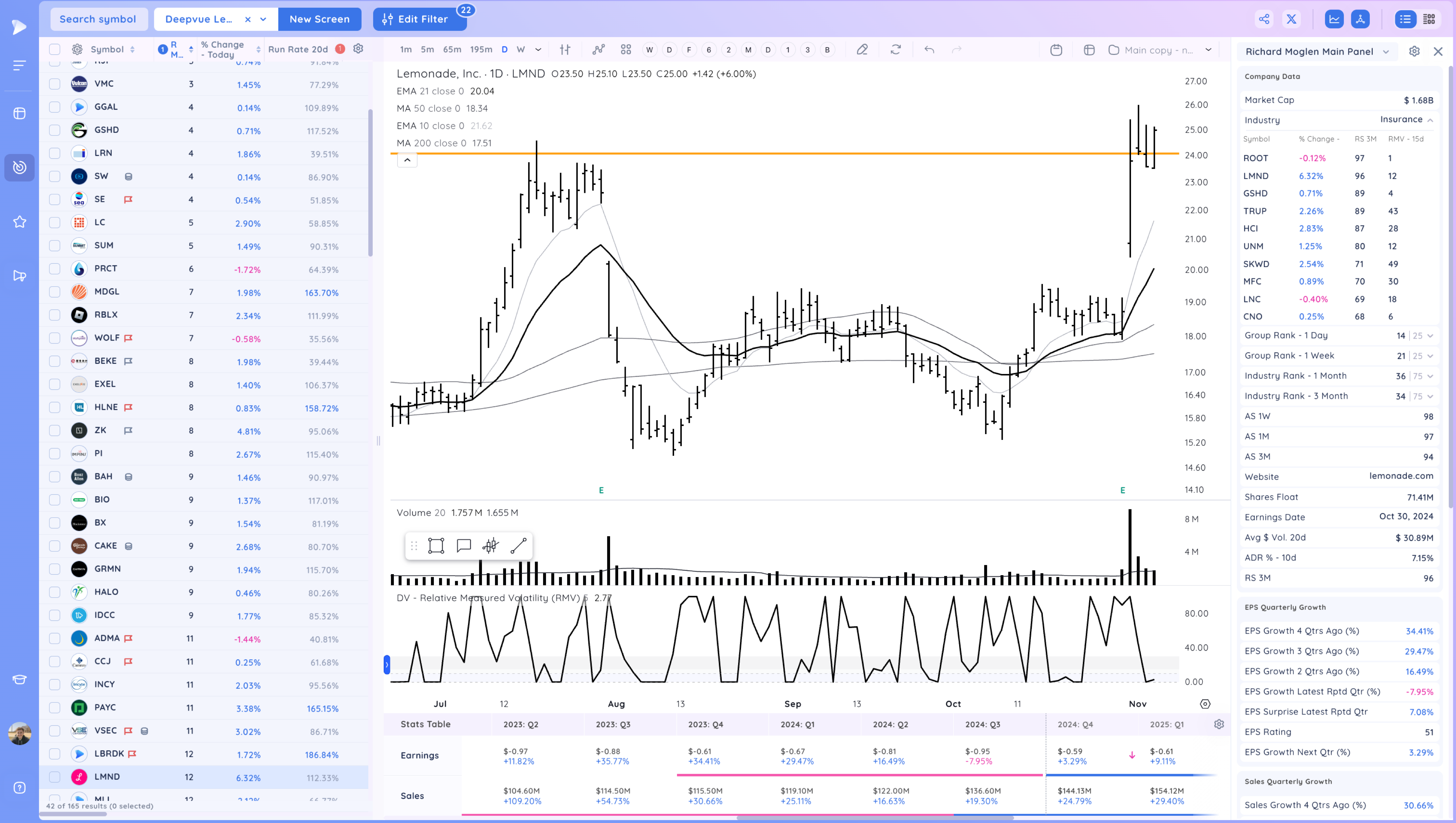Toggle the select-all symbols checkbox
1456x823 pixels.
point(55,50)
